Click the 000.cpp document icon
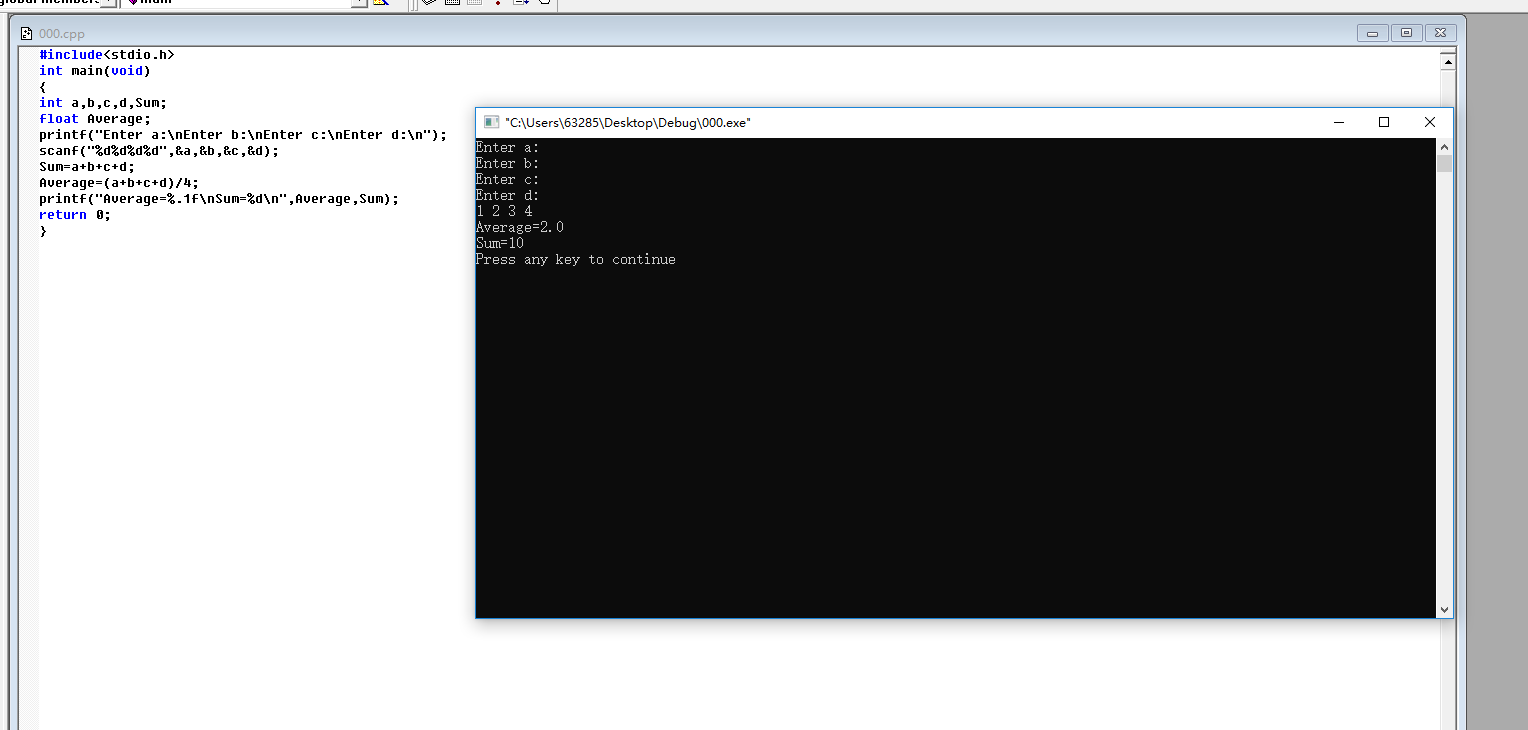1528x730 pixels. (x=27, y=33)
